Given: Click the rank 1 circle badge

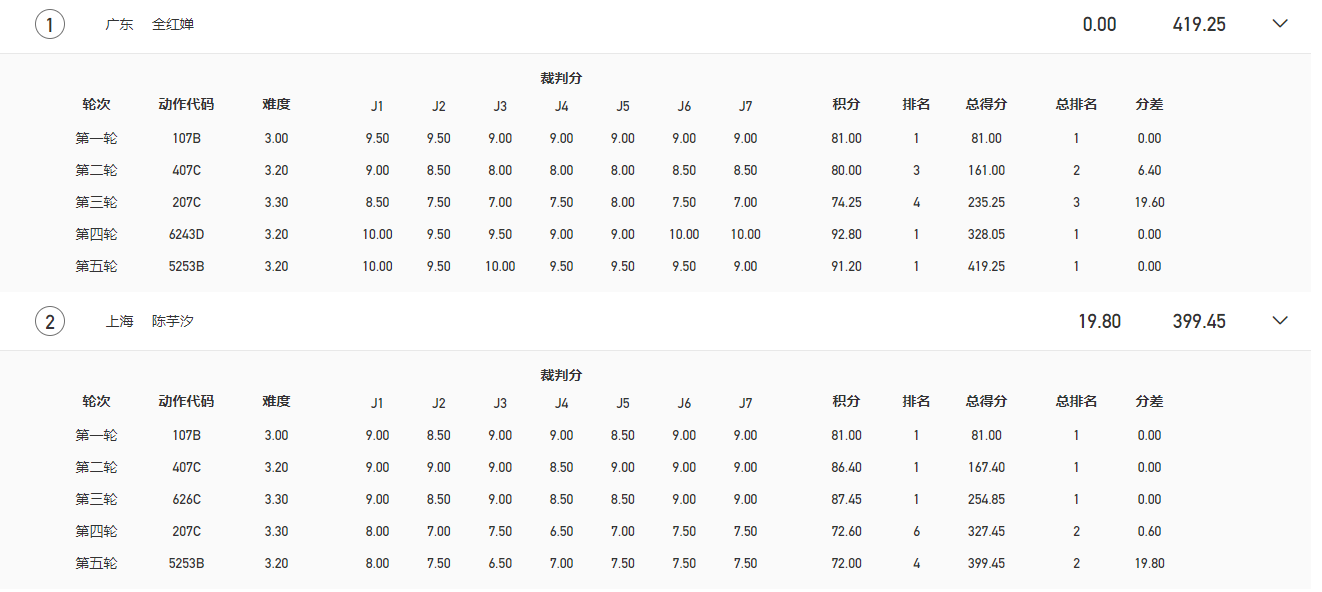Looking at the screenshot, I should pos(50,24).
